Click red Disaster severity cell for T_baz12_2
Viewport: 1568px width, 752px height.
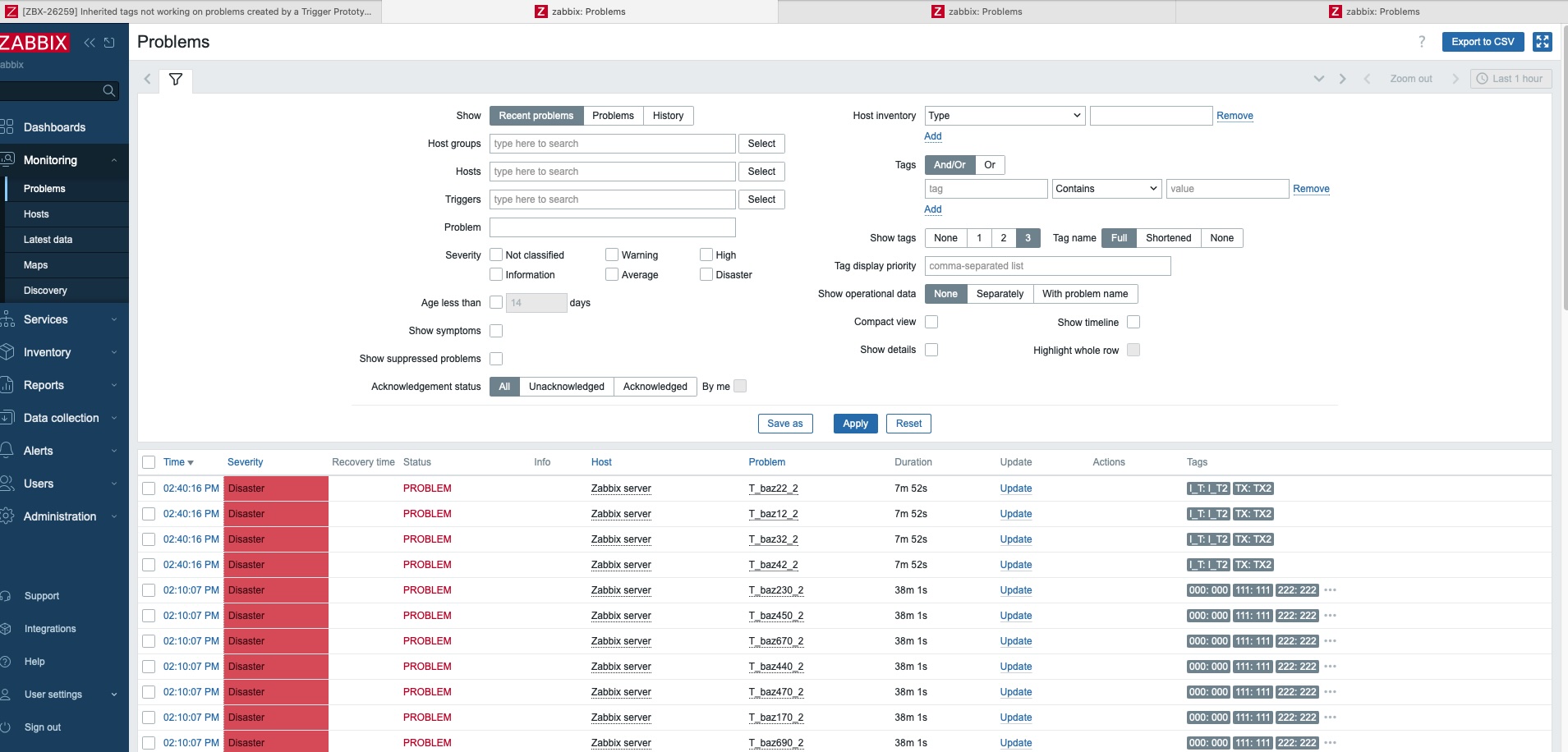click(x=275, y=514)
